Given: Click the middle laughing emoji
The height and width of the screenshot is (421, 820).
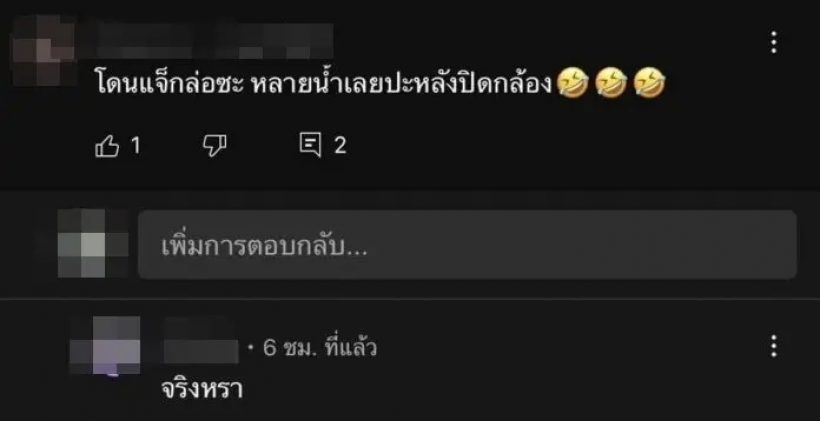Looking at the screenshot, I should pos(611,85).
